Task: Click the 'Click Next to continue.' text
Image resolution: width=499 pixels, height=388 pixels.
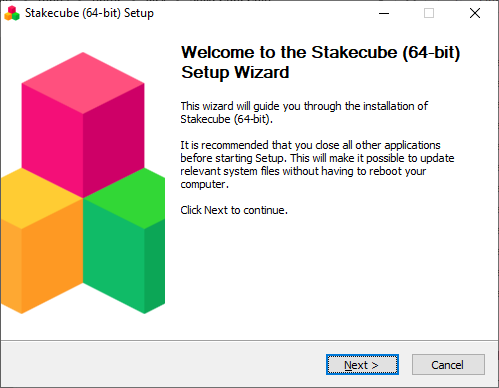Action: [234, 210]
